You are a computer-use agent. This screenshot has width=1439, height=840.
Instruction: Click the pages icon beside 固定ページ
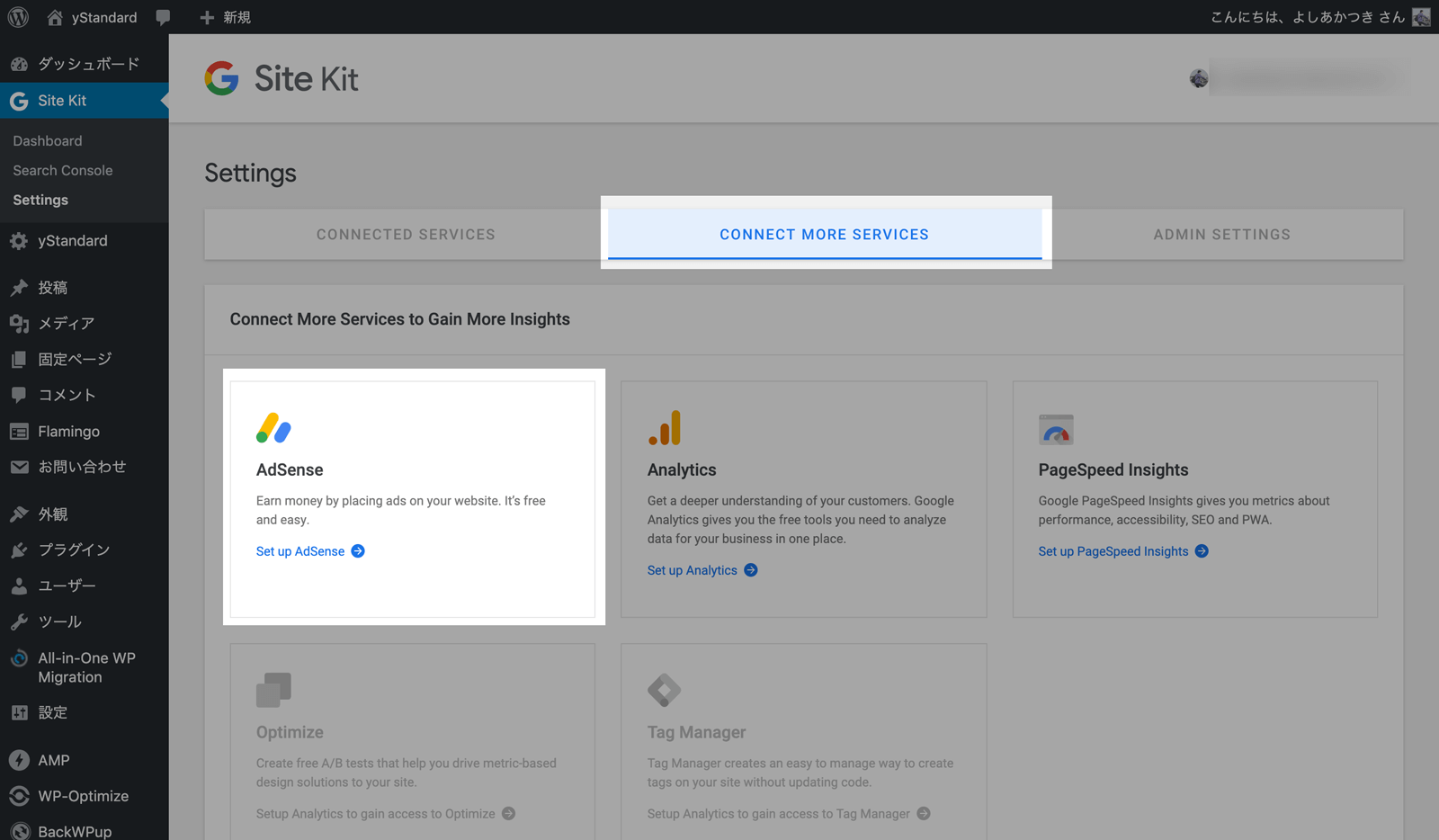point(19,359)
